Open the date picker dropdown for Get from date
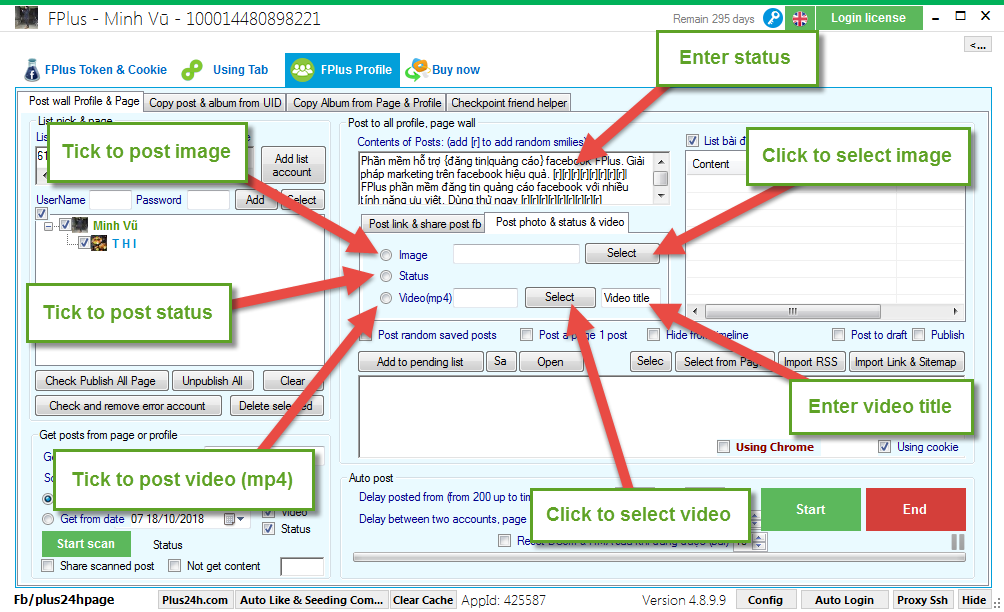This screenshot has width=1004, height=612. [234, 519]
